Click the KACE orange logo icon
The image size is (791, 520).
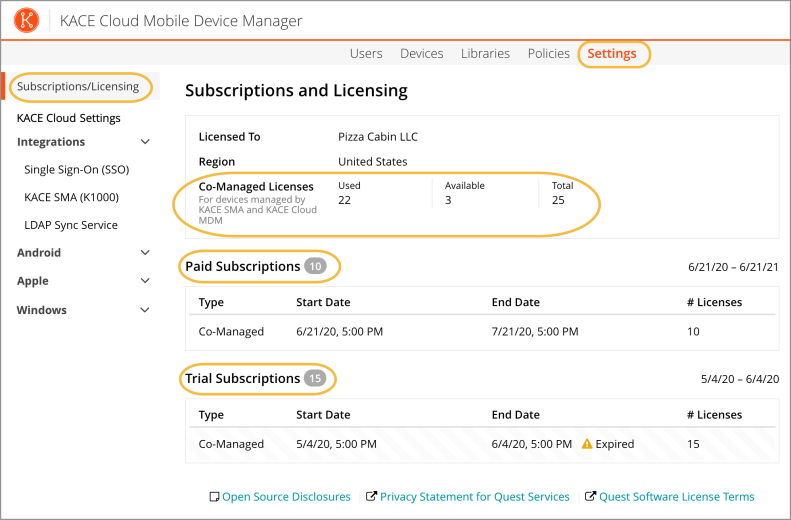[26, 20]
